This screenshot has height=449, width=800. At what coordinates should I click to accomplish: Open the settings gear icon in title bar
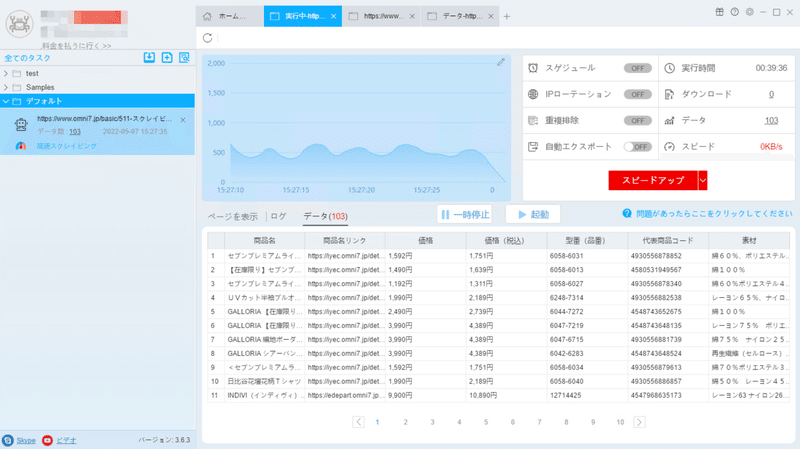pos(749,12)
